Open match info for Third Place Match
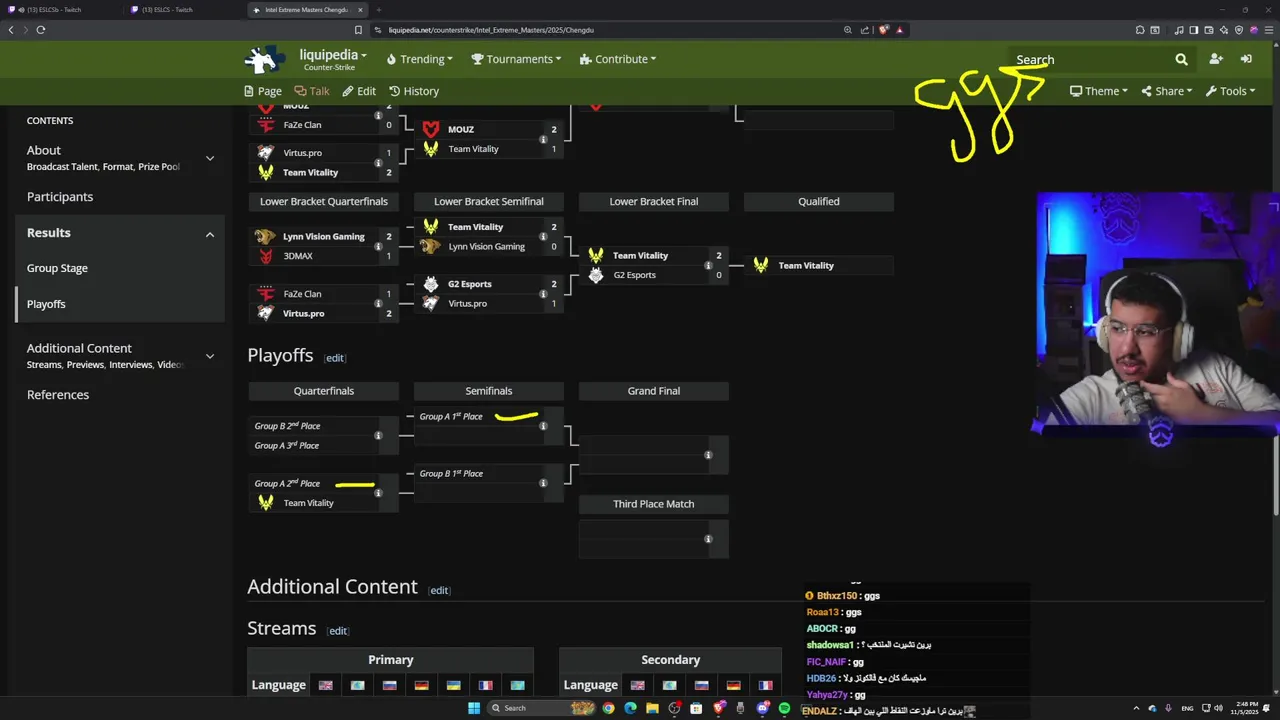1280x720 pixels. click(x=708, y=539)
